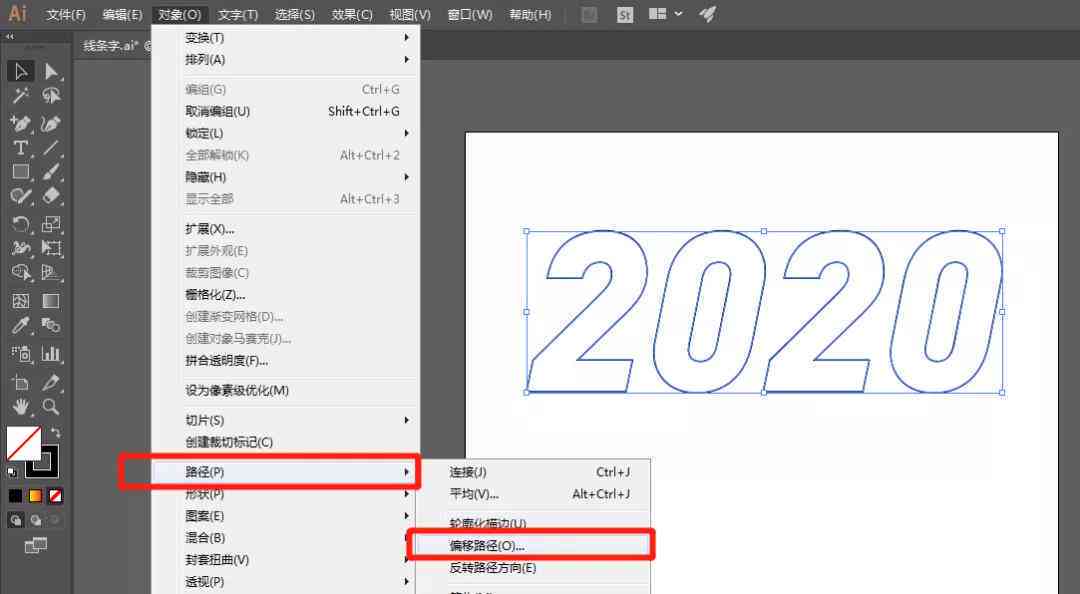Open the 效果(C) menu
The width and height of the screenshot is (1080, 594).
(352, 14)
